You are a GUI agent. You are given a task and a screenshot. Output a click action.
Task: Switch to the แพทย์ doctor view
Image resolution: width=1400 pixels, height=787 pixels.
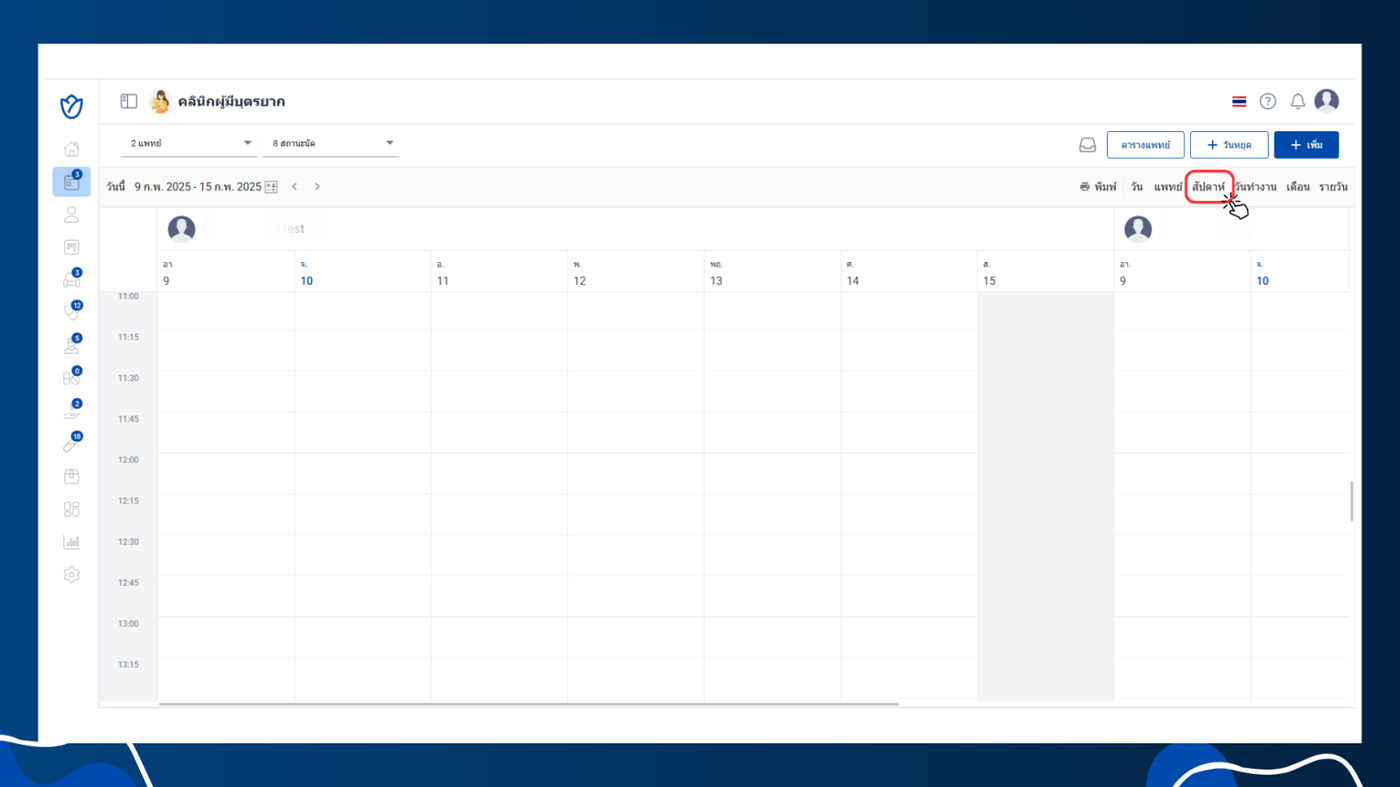coord(1168,187)
